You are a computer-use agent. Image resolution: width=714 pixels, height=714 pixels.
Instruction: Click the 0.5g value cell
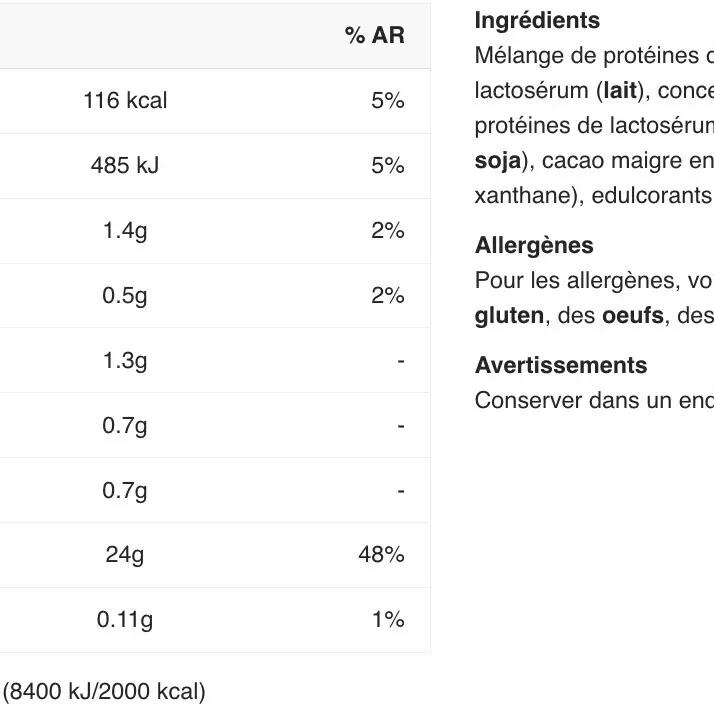(125, 296)
